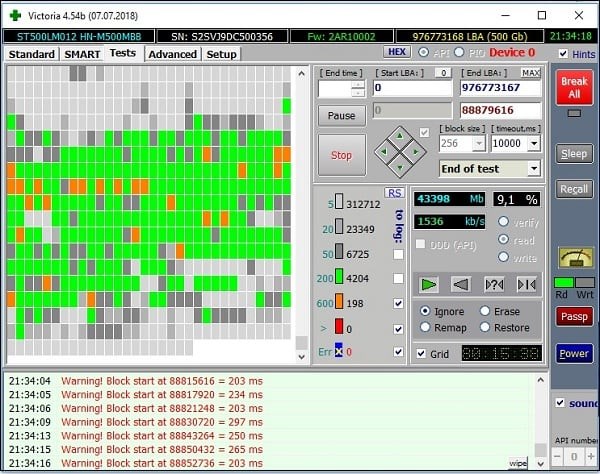Open the Setup tab
The image size is (600, 474).
pos(221,54)
